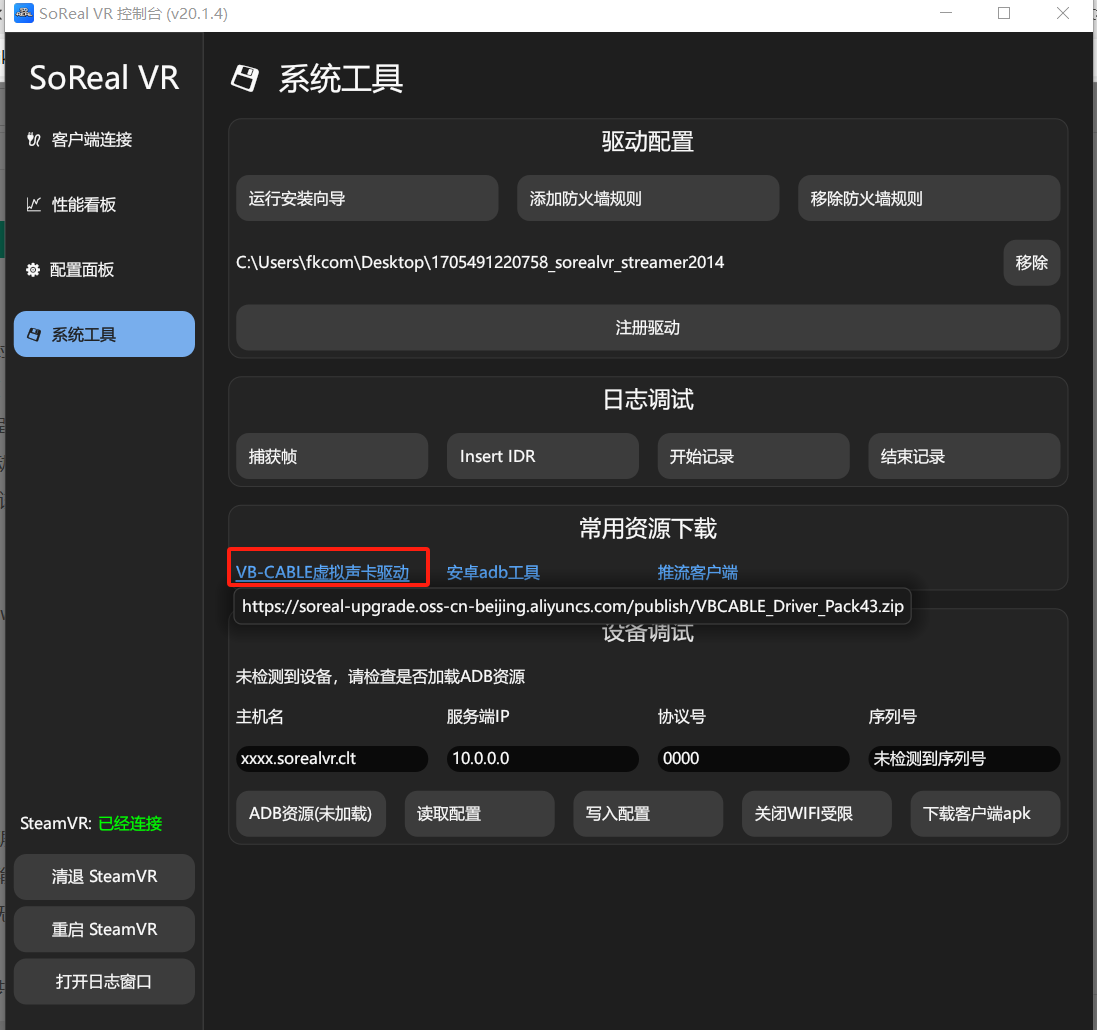The height and width of the screenshot is (1030, 1097).
Task: Click the chart icon beside 性能看板
Action: (x=34, y=204)
